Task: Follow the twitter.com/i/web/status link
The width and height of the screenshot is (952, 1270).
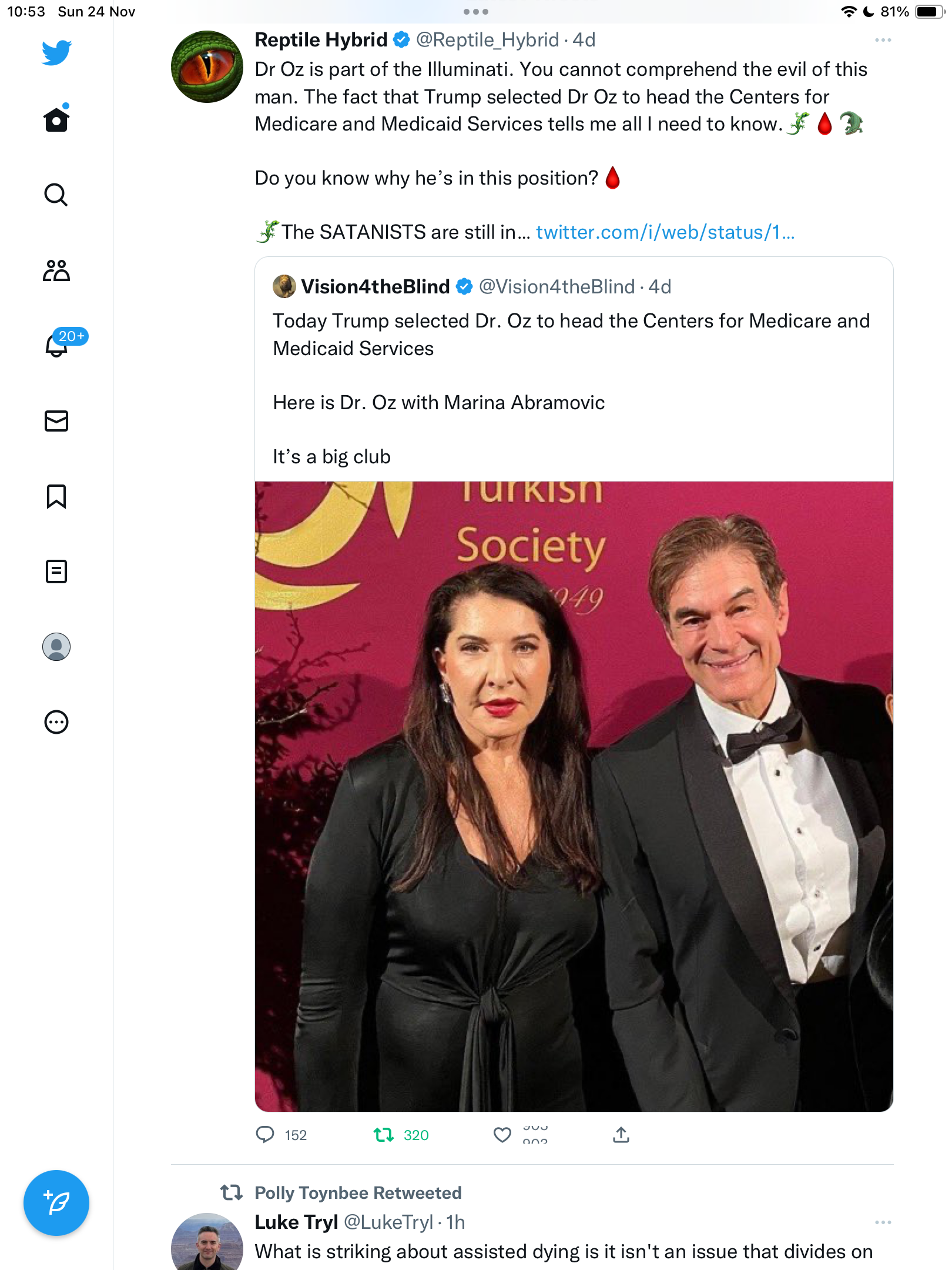Action: (x=665, y=232)
